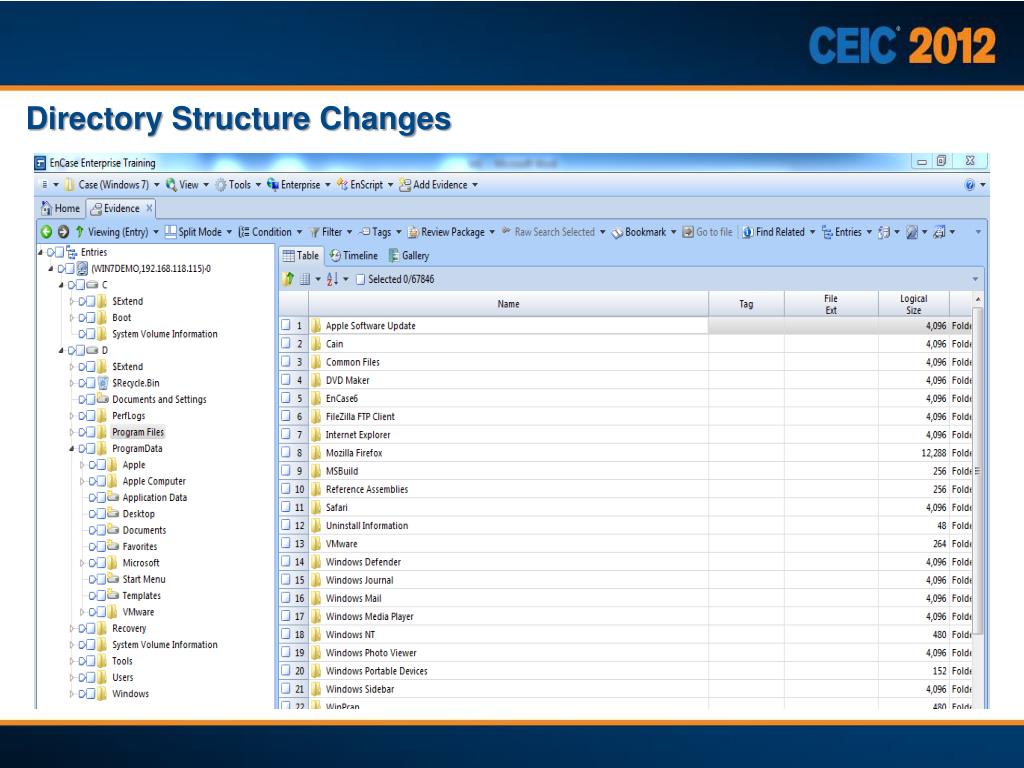Screen dimensions: 1024x768
Task: Click the File Ext column header
Action: tap(831, 304)
